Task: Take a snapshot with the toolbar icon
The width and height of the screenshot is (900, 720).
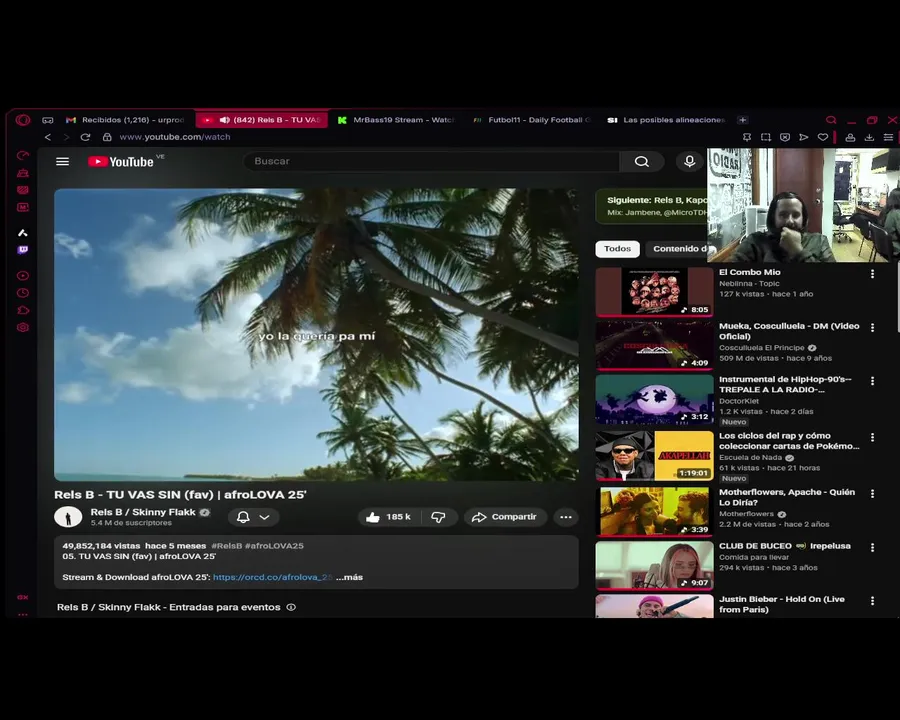Action: tap(766, 137)
